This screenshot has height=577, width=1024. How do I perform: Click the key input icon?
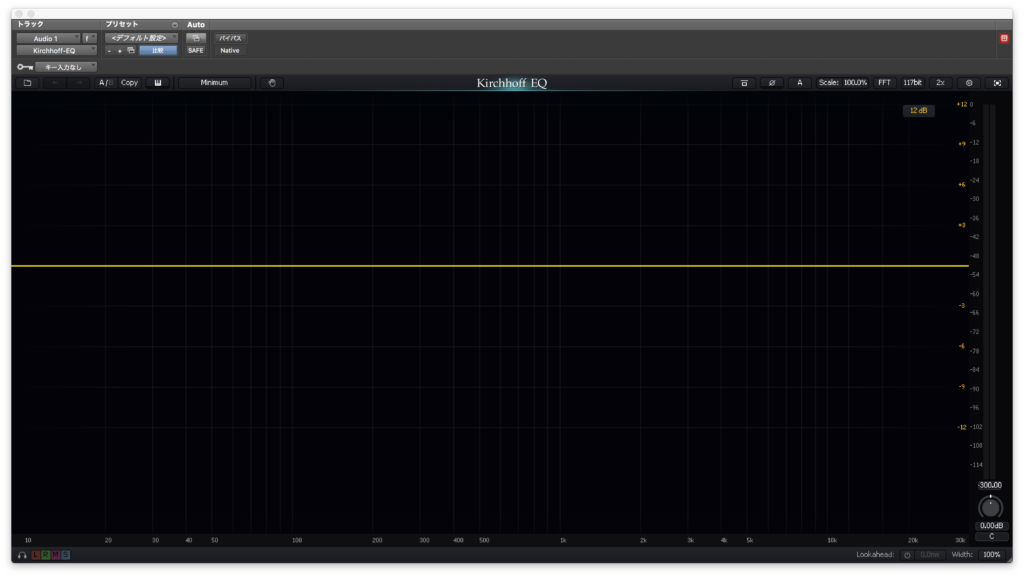click(x=25, y=67)
